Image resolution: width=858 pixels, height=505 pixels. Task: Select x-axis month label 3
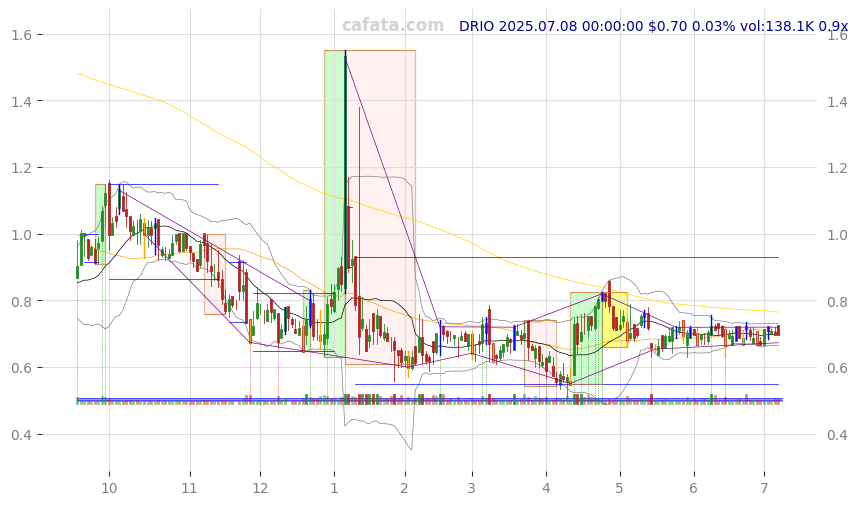coord(472,488)
